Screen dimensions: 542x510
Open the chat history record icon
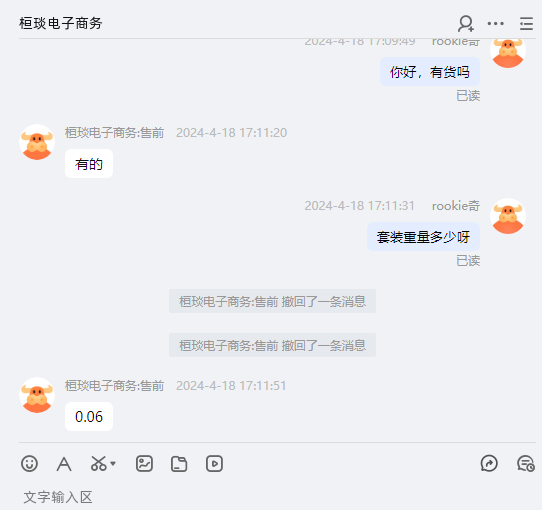[x=526, y=464]
